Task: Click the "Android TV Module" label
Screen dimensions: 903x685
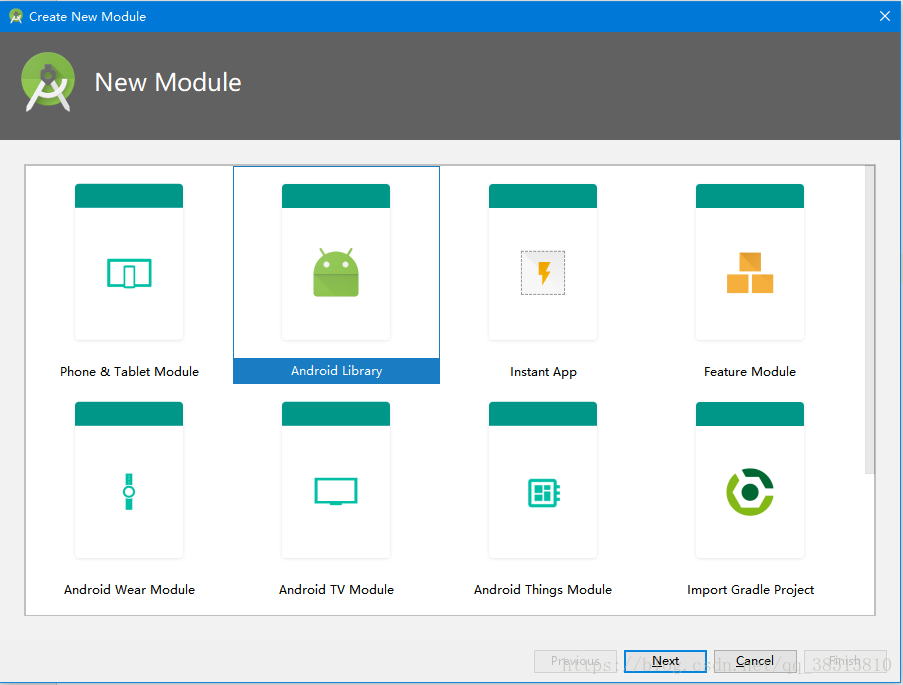Action: [x=336, y=589]
